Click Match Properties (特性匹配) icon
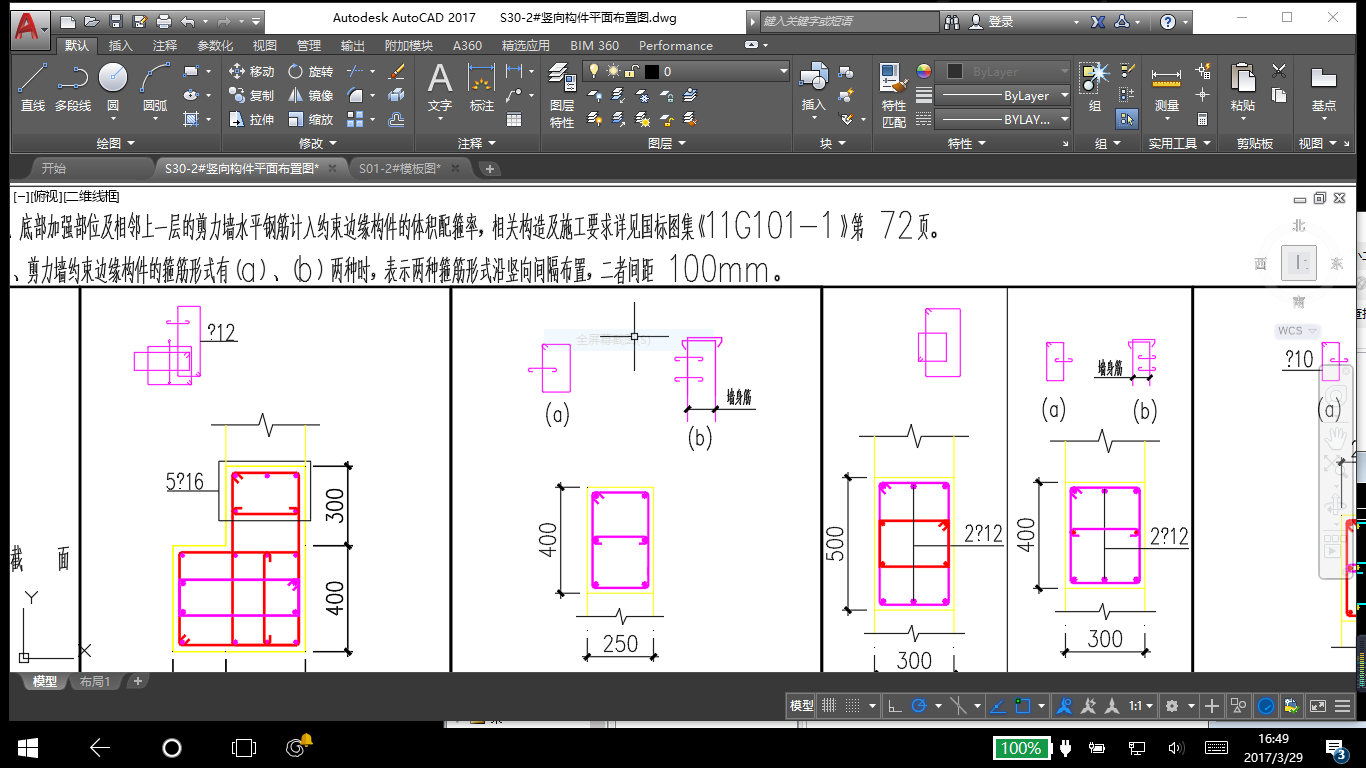 click(x=894, y=95)
